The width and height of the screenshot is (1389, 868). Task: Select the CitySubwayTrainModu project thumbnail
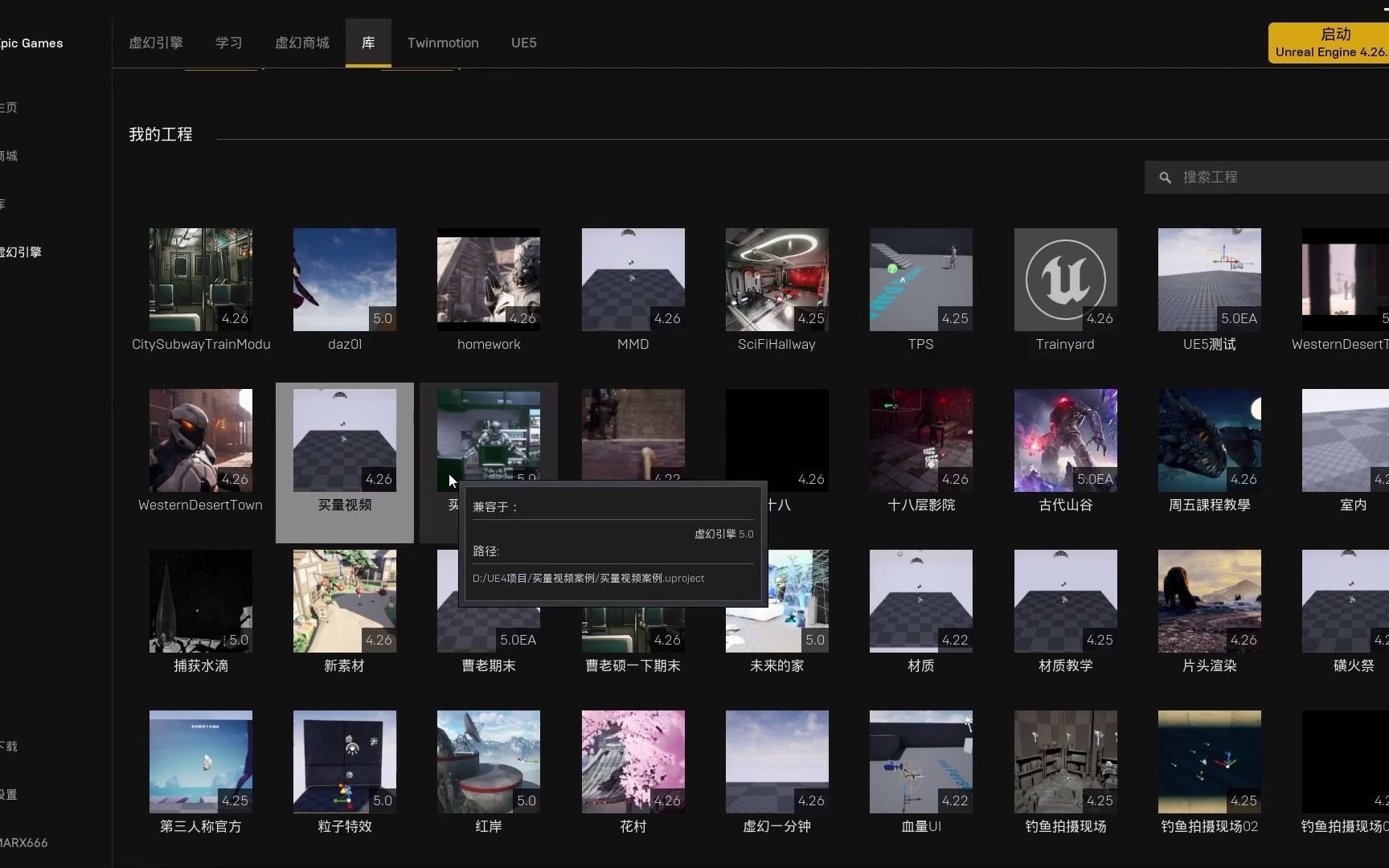tap(201, 280)
